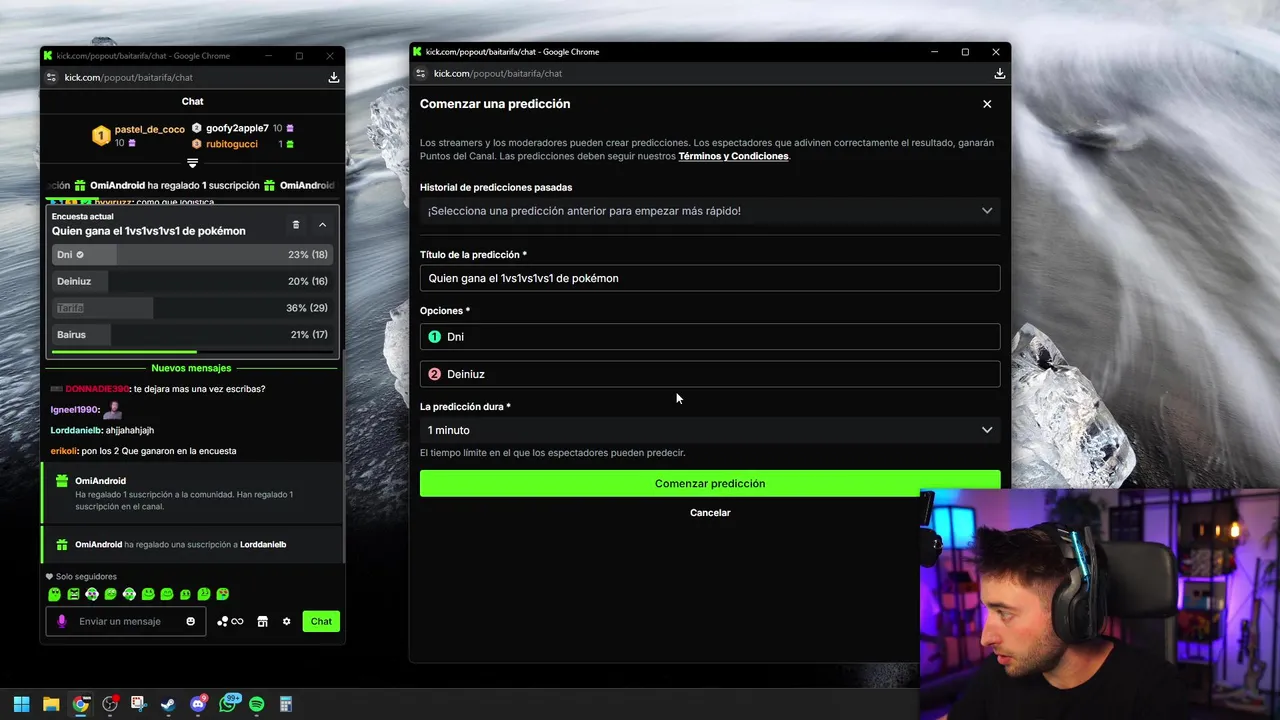
Task: Click the Enviar un mensaje field
Action: pos(126,621)
